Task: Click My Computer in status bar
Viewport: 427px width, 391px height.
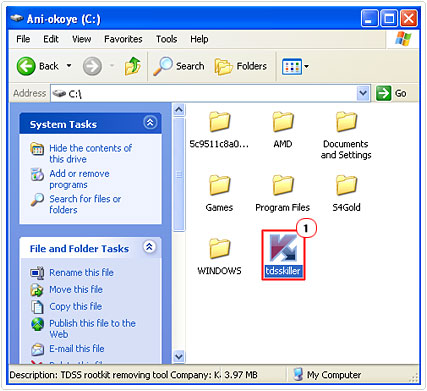Action: (327, 375)
